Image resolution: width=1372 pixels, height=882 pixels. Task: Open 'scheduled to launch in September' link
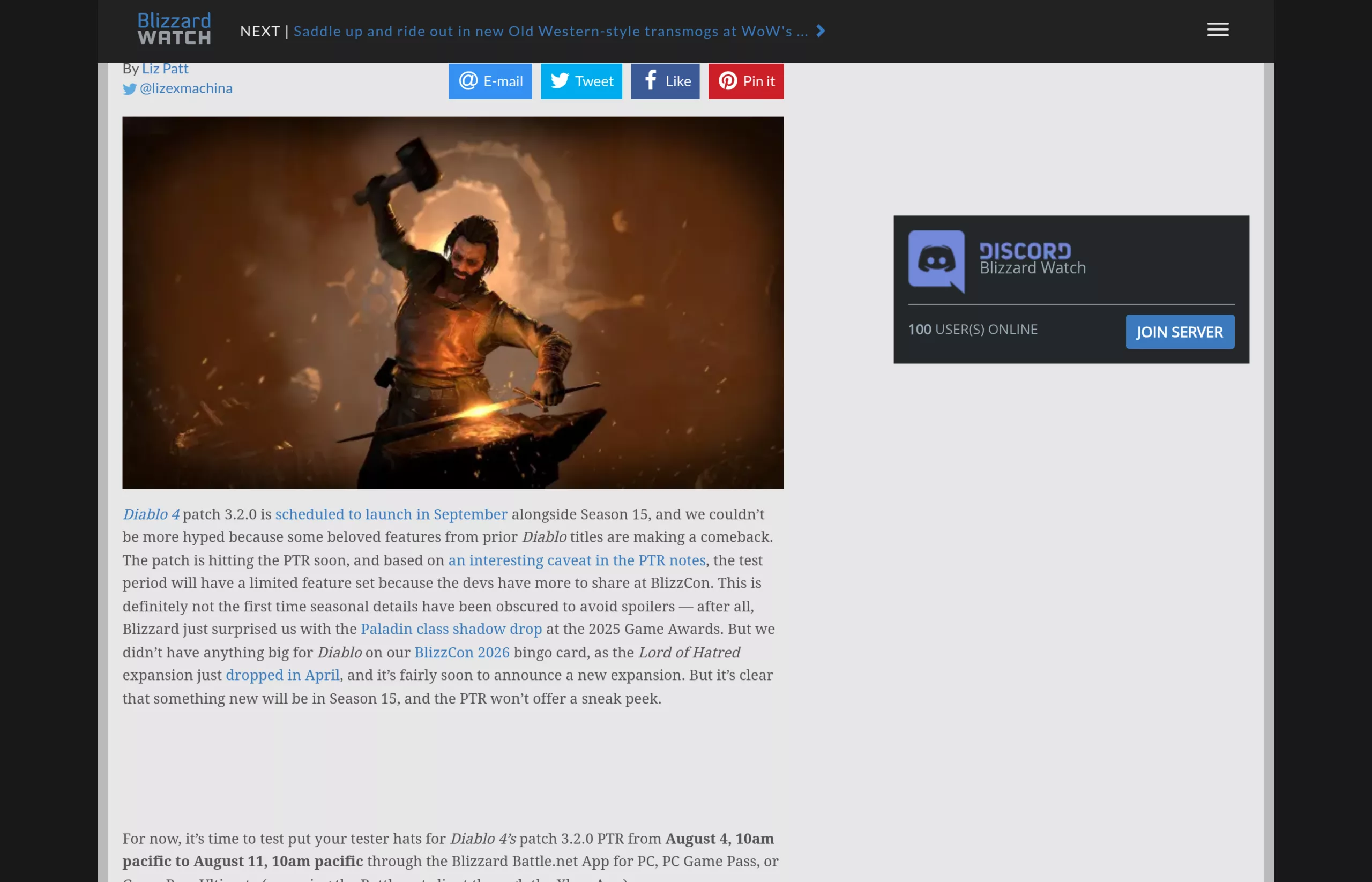click(391, 514)
